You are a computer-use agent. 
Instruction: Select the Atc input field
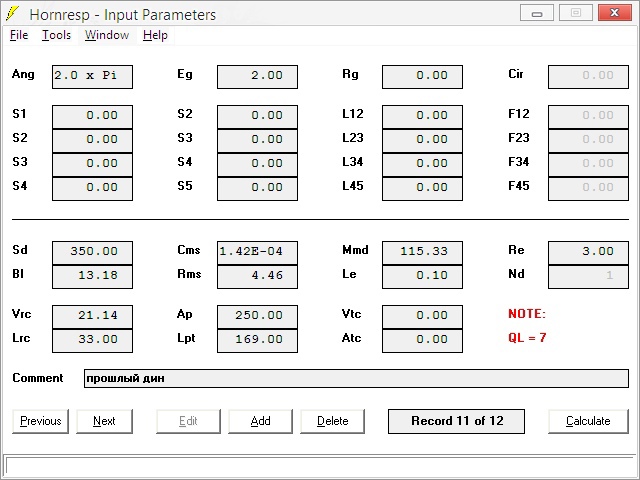(422, 341)
